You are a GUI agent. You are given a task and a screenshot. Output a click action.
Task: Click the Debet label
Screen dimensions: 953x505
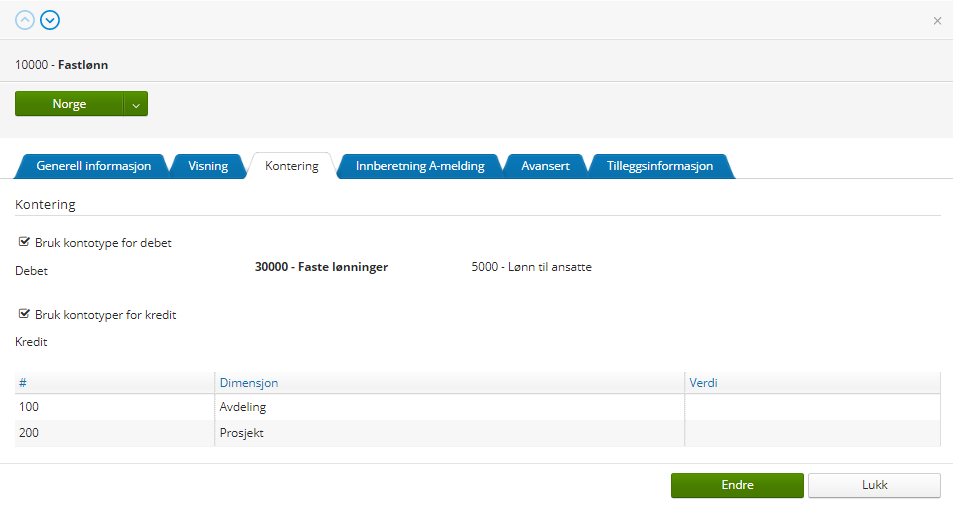(x=32, y=271)
